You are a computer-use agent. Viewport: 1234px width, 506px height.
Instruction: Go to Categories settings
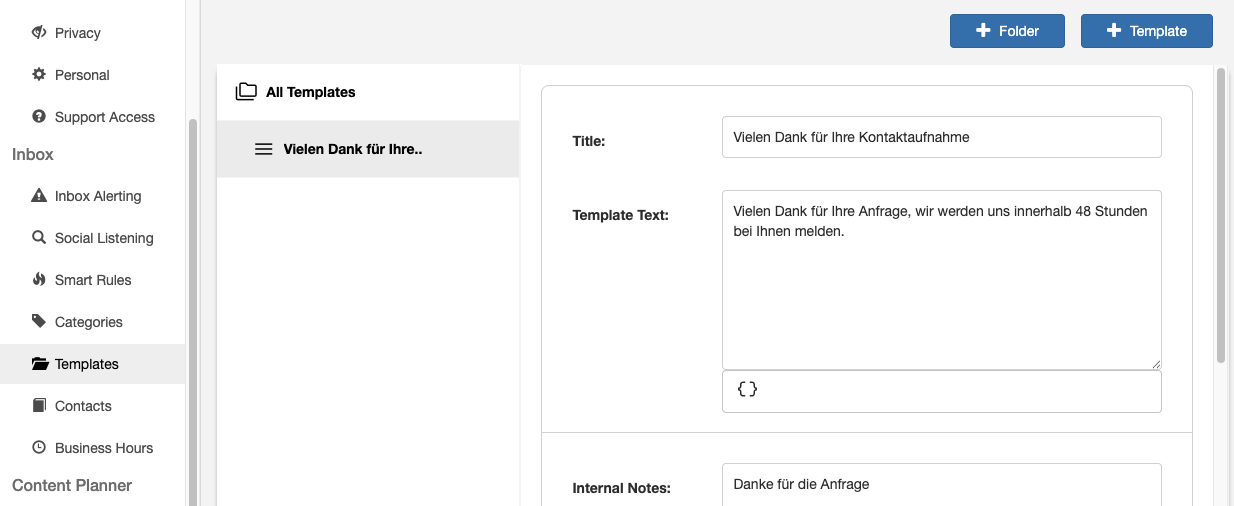[x=93, y=322]
